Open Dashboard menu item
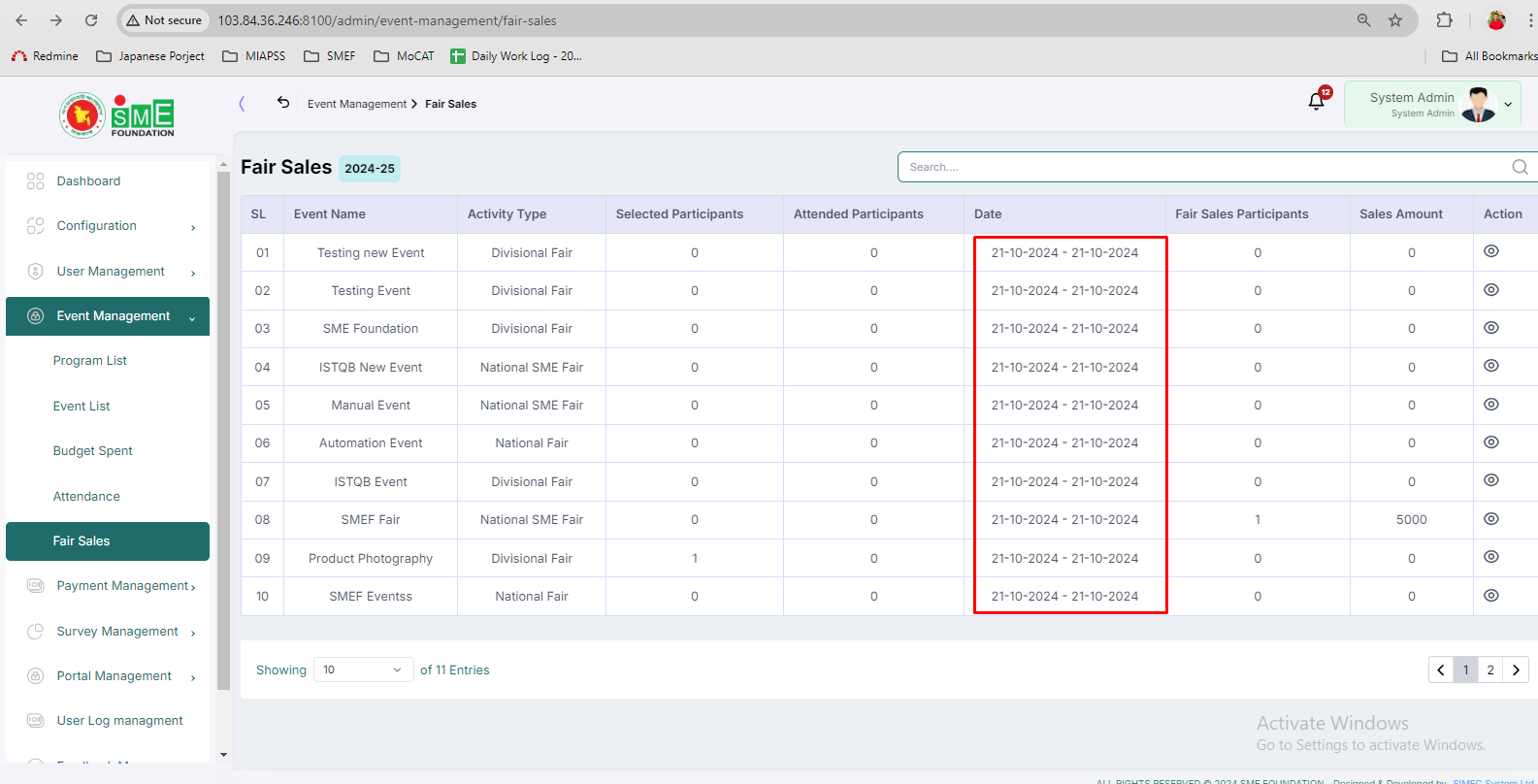The height and width of the screenshot is (784, 1538). (x=88, y=181)
